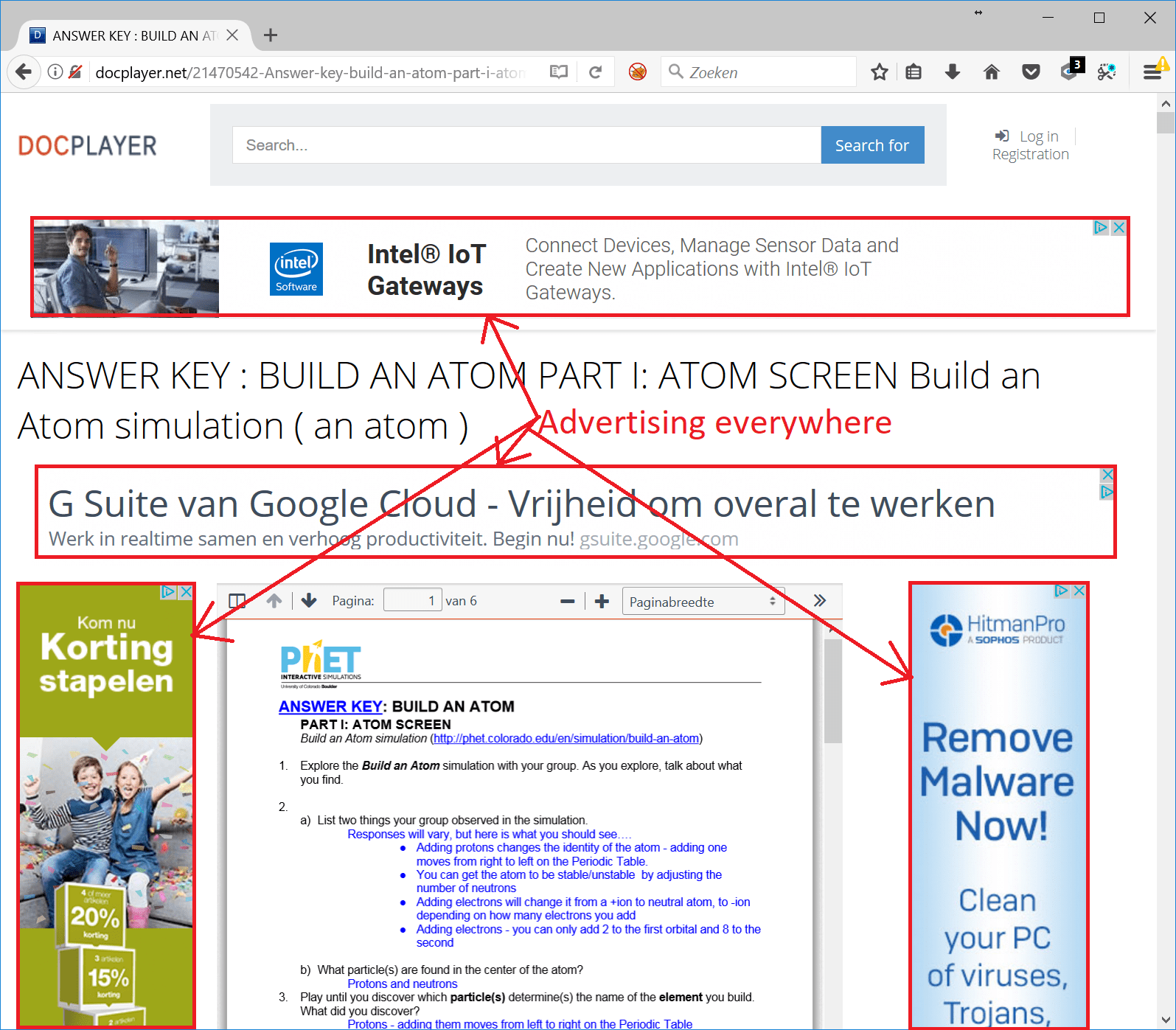Click the docplayer.net address bar URL
This screenshot has width=1176, height=1030.
pyautogui.click(x=310, y=72)
